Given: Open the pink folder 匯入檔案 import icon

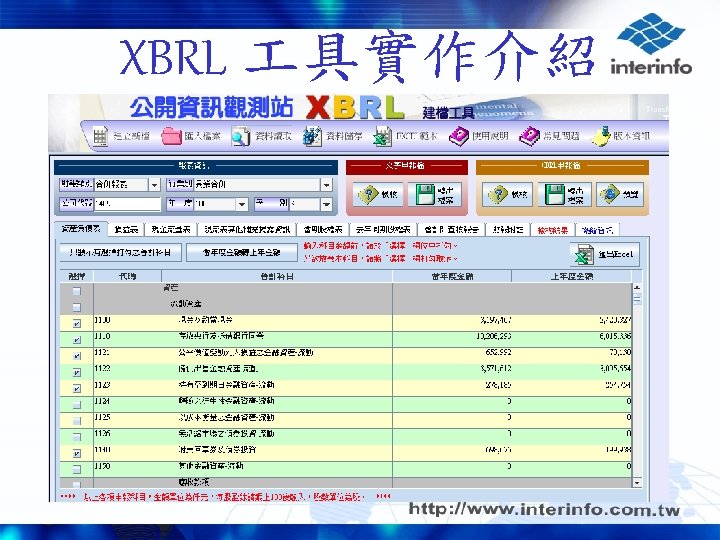Looking at the screenshot, I should point(171,136).
